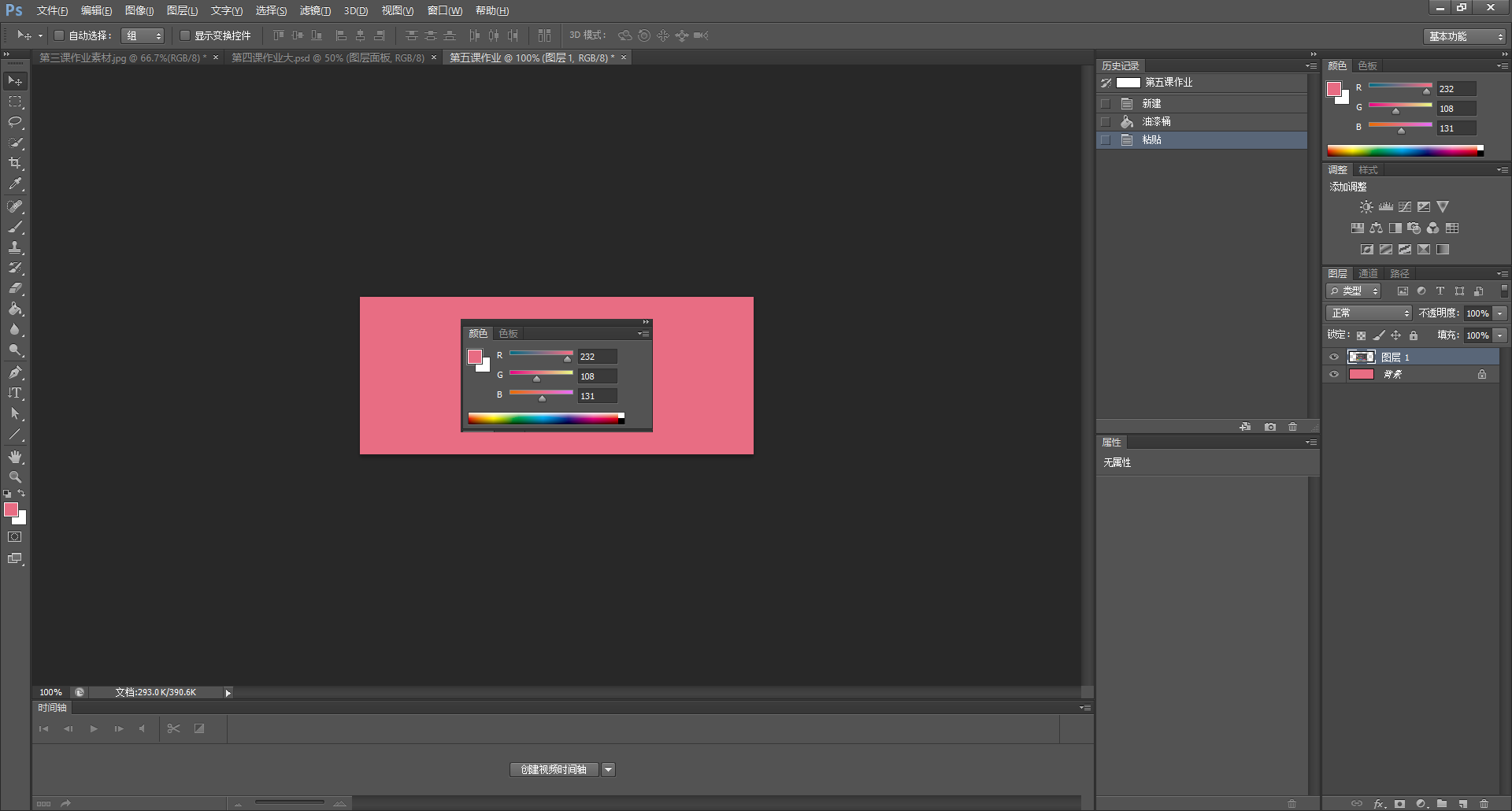Image resolution: width=1512 pixels, height=811 pixels.
Task: Select the Pen tool
Action: click(x=15, y=372)
